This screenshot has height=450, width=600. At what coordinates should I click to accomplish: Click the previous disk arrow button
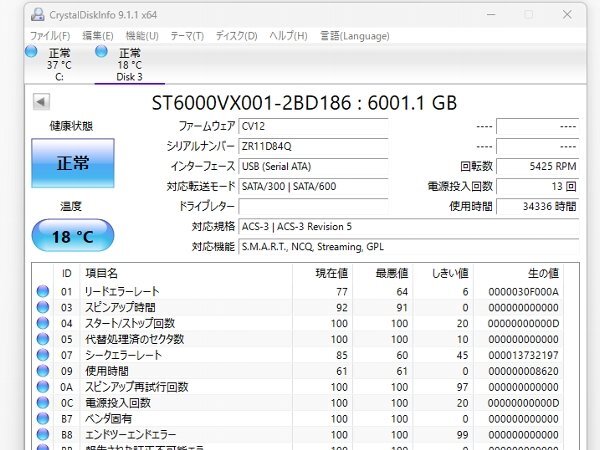pos(41,102)
